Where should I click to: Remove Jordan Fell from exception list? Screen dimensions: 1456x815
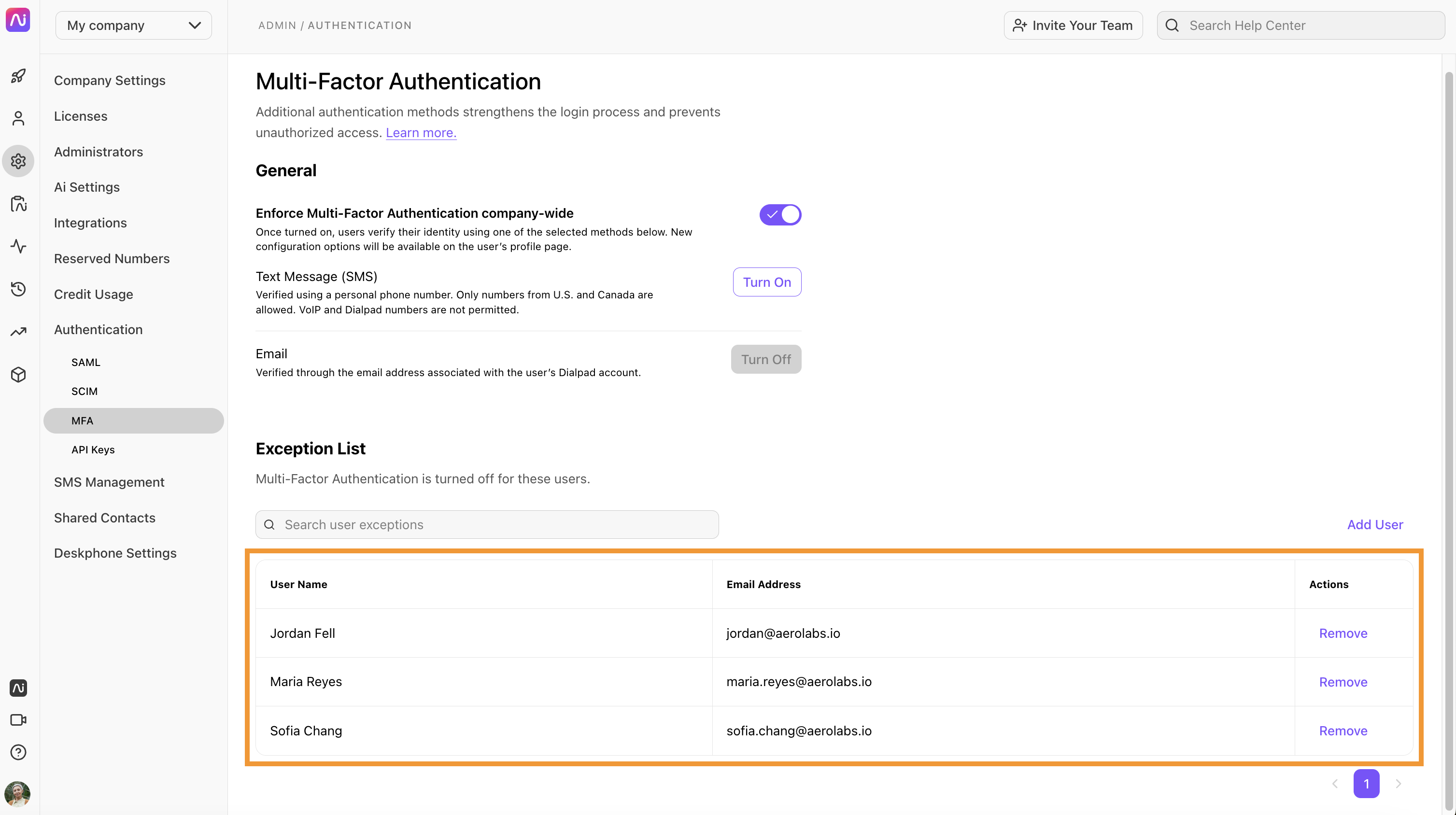[x=1343, y=633]
